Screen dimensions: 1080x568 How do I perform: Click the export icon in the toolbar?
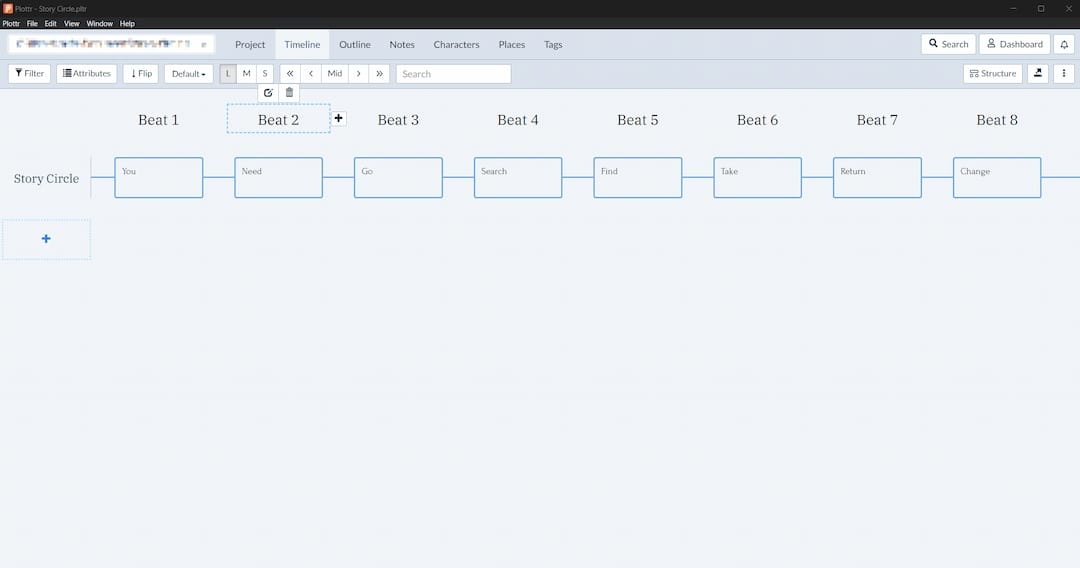coord(1038,74)
